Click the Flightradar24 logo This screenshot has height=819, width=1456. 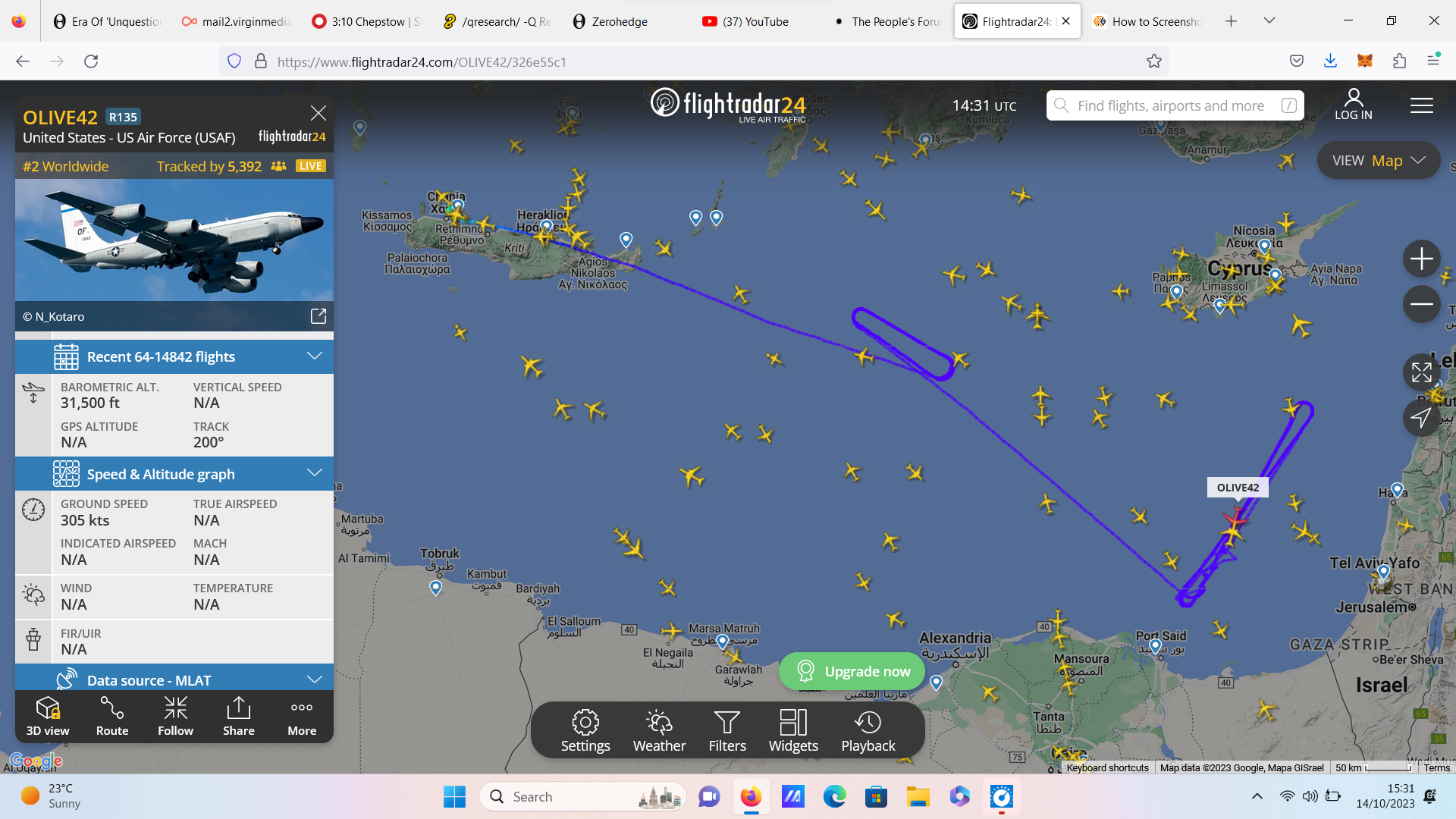point(728,105)
